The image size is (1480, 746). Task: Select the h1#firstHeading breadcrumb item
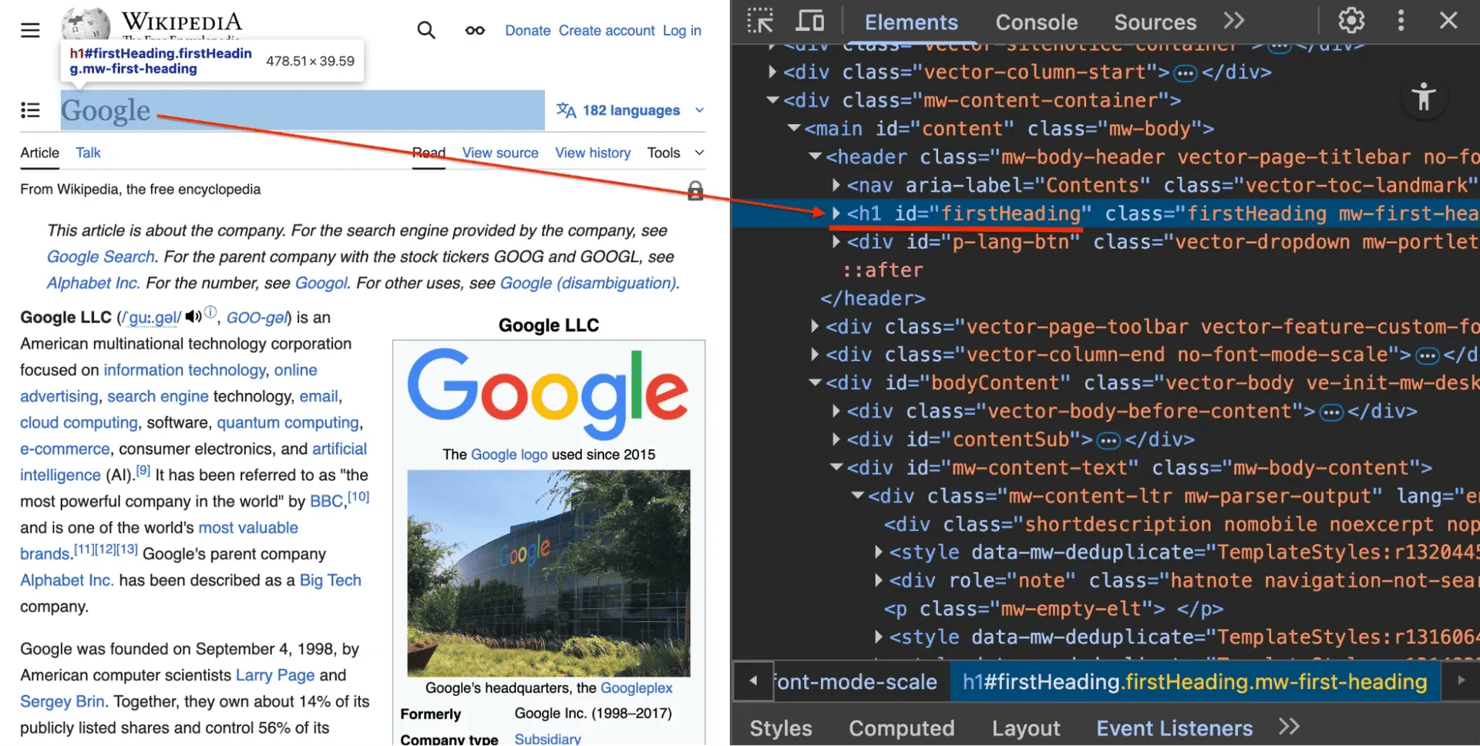[x=1195, y=682]
